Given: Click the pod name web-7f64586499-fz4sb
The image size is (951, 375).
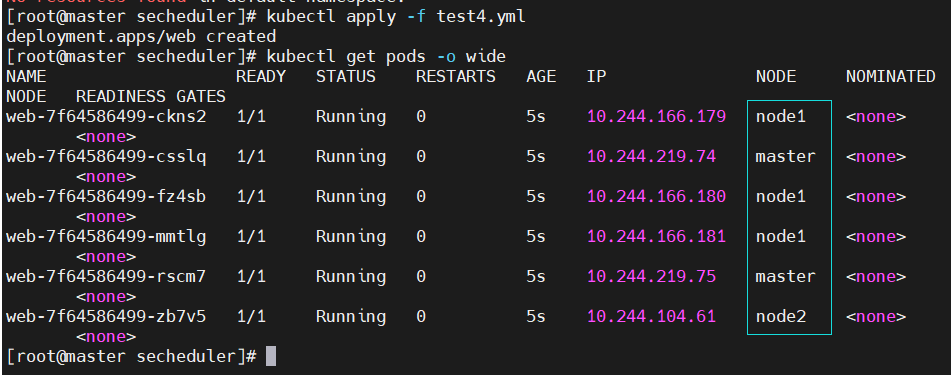Looking at the screenshot, I should pos(106,197).
